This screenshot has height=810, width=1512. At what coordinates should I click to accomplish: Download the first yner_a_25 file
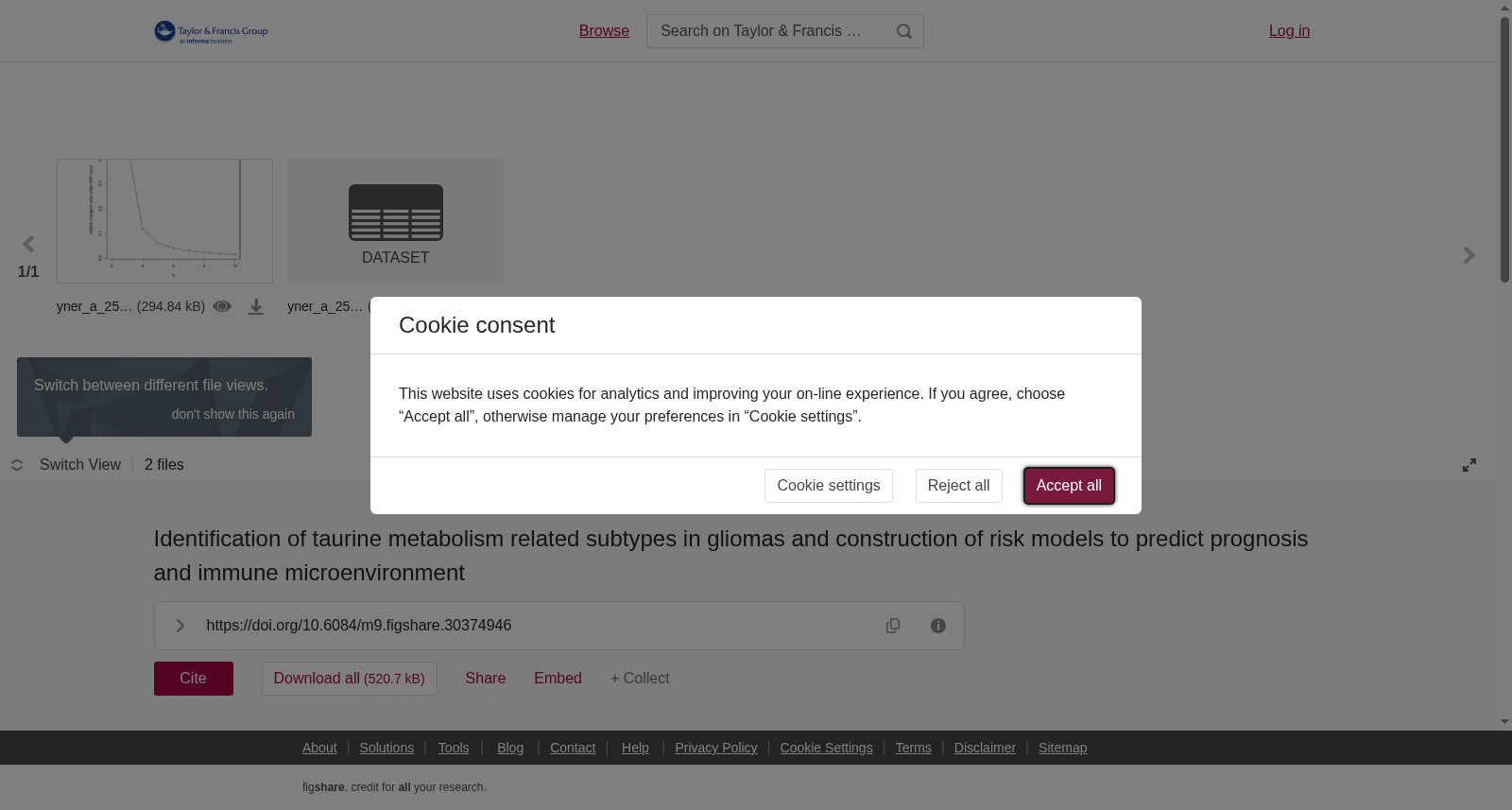pos(256,306)
